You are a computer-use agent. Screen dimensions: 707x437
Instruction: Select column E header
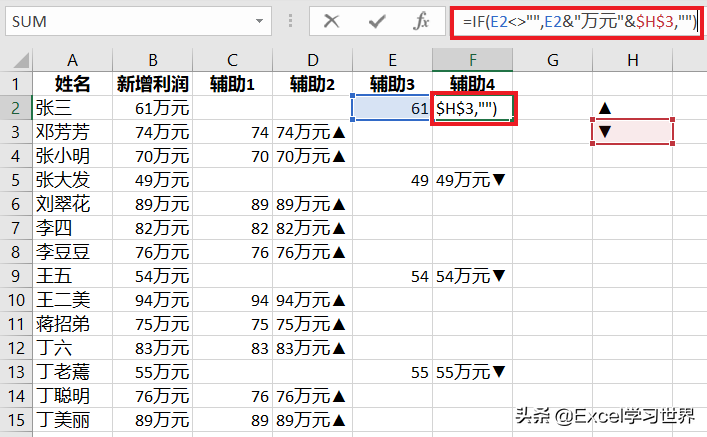pos(392,60)
